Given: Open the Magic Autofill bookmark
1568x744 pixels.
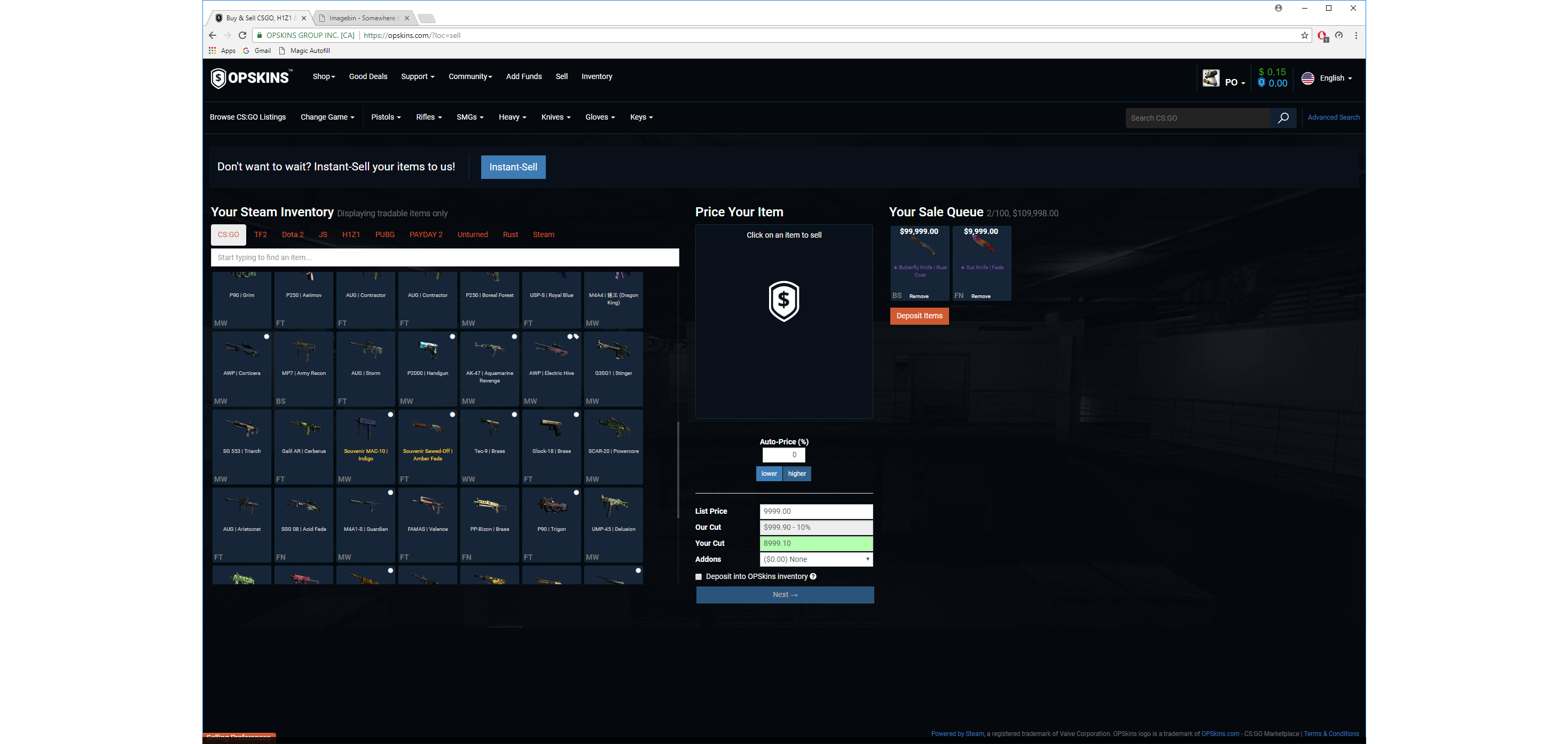Looking at the screenshot, I should click(x=304, y=51).
